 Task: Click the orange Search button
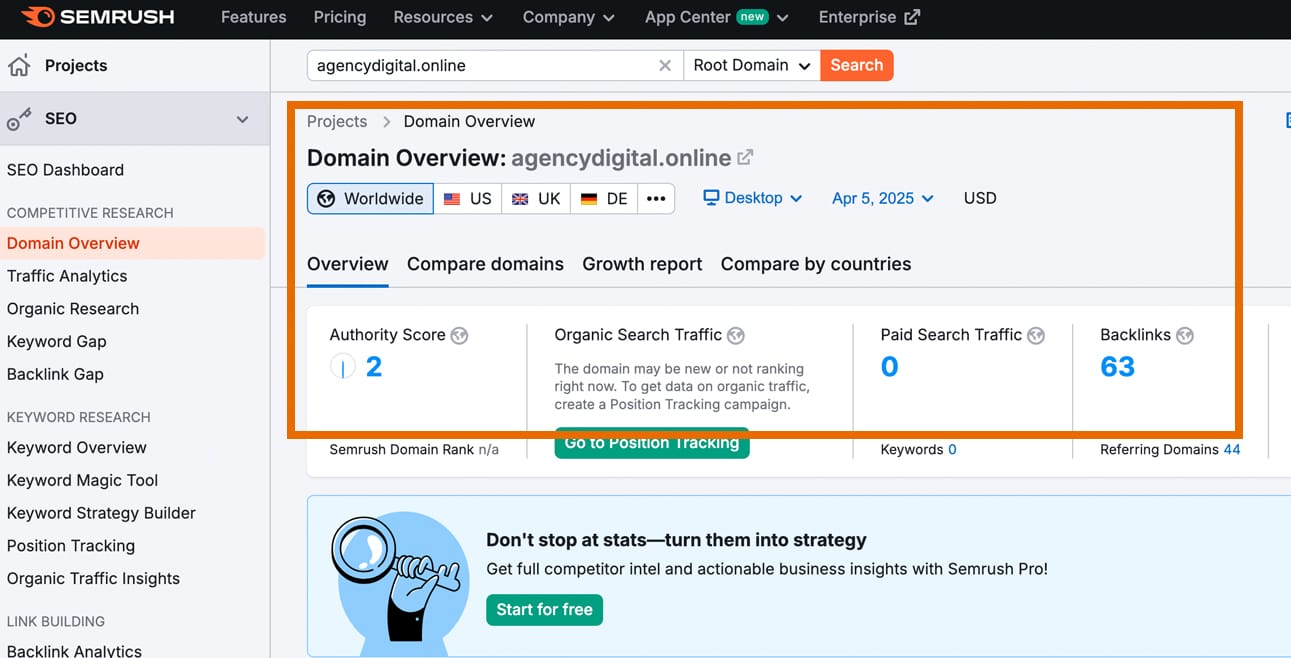click(x=857, y=66)
